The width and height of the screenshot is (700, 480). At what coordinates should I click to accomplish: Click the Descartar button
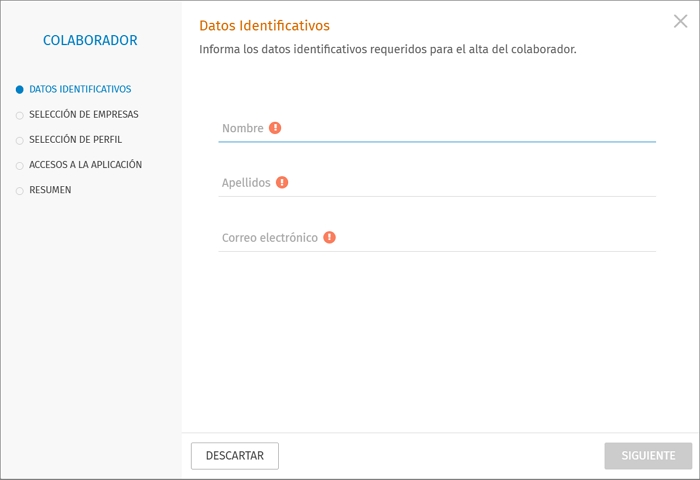235,456
